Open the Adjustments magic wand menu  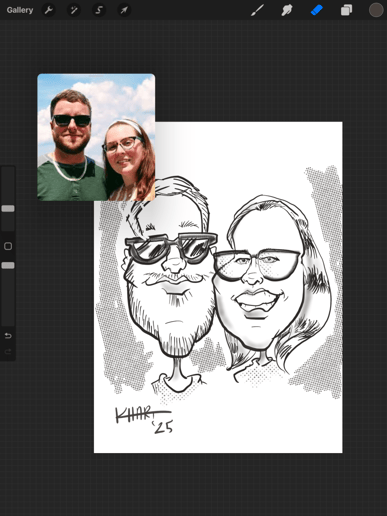(x=74, y=10)
